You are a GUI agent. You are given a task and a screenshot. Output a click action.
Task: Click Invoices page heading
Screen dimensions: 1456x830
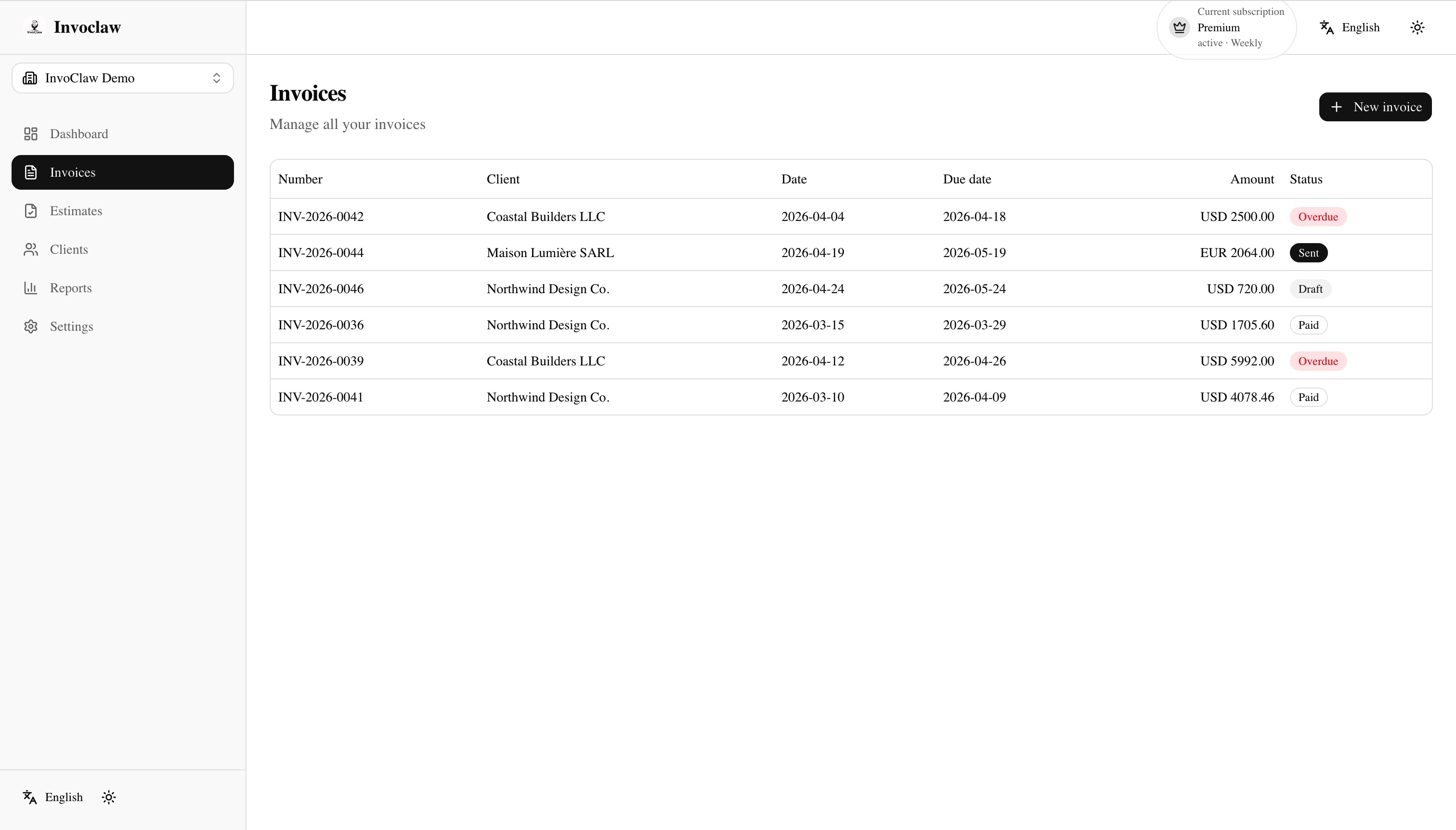coord(308,93)
